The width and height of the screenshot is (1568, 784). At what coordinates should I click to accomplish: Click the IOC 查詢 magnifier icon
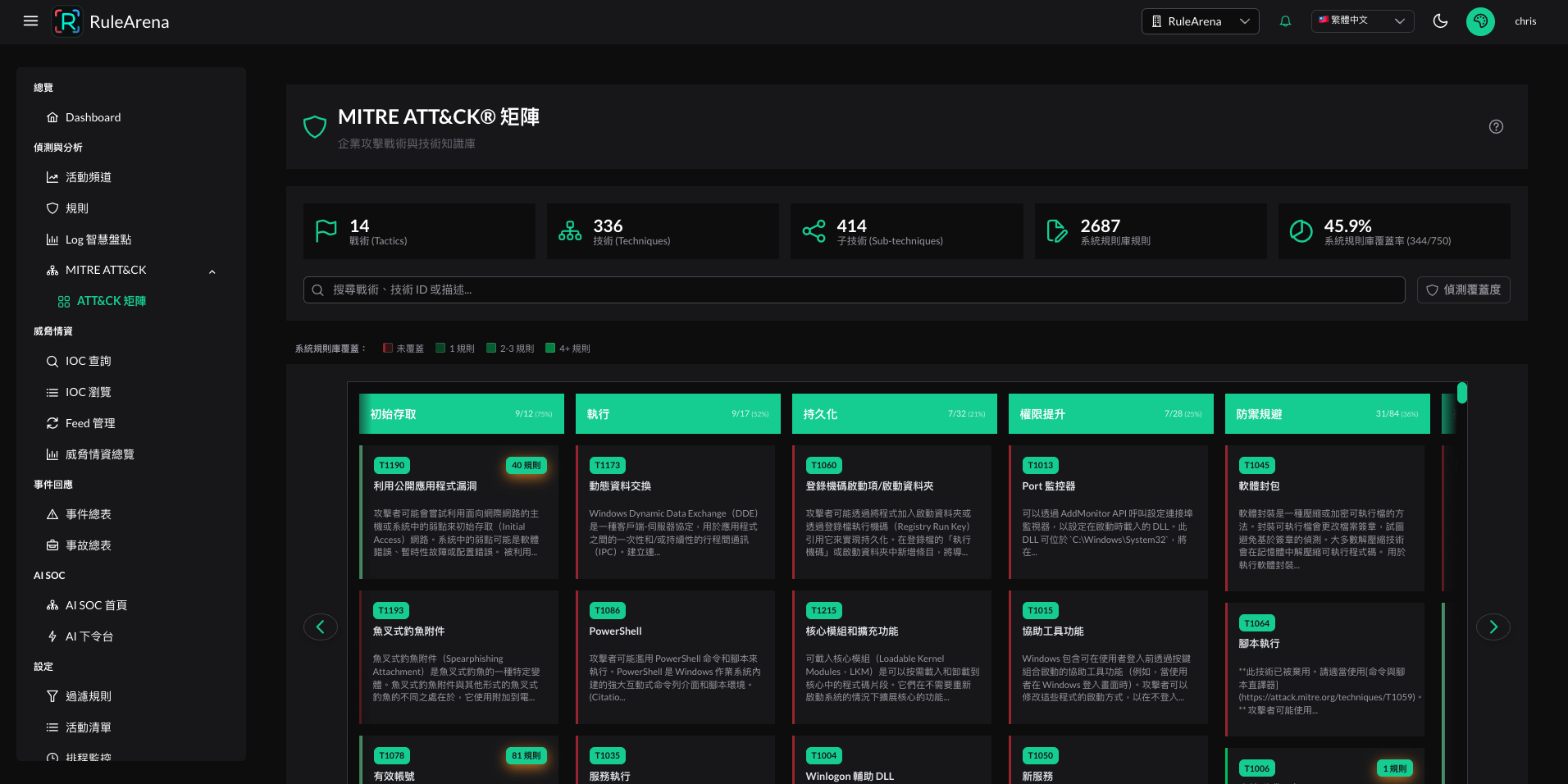[52, 361]
